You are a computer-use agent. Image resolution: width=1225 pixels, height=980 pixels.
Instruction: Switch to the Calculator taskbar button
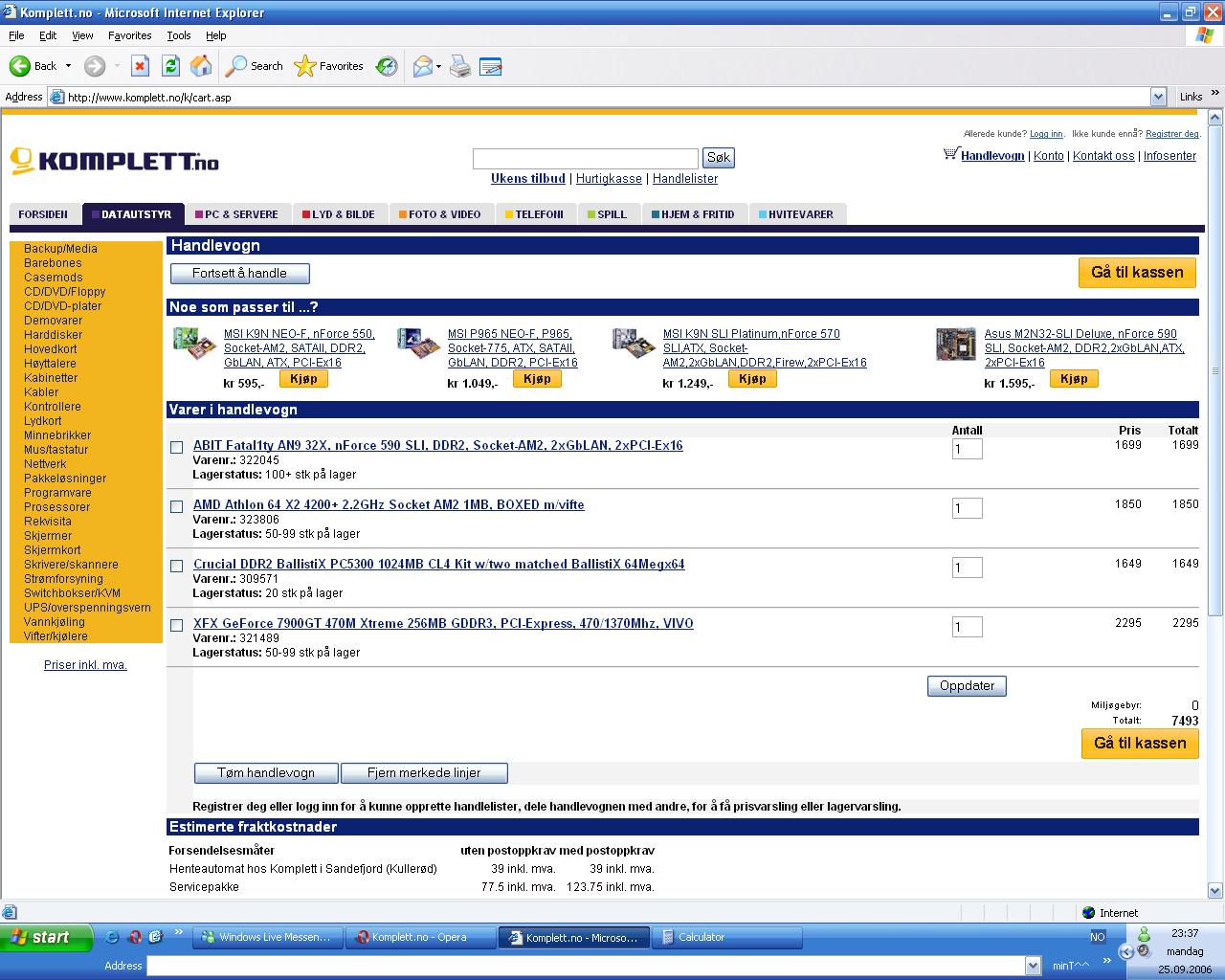pyautogui.click(x=726, y=938)
